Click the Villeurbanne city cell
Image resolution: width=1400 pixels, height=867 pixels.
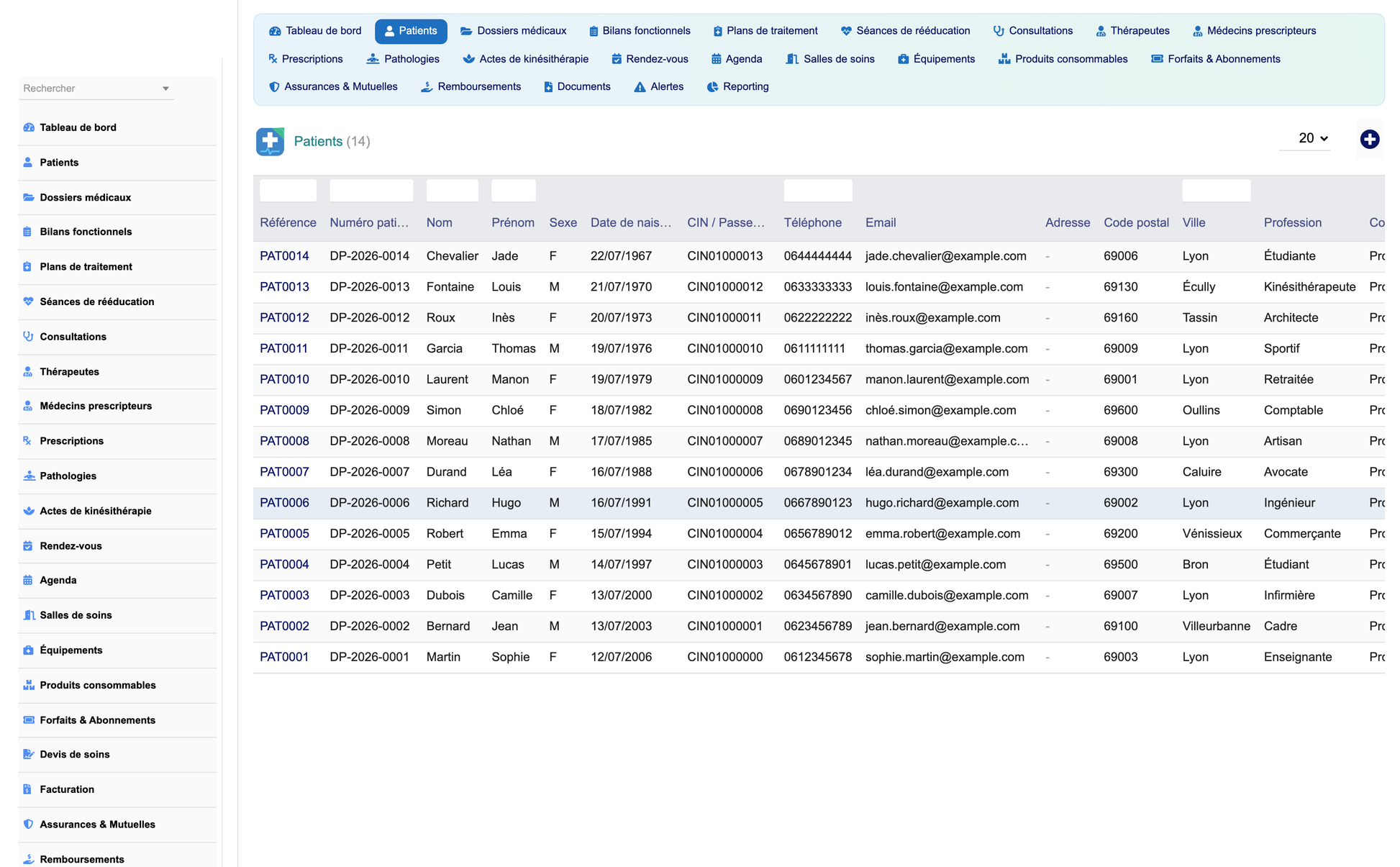[1216, 627]
